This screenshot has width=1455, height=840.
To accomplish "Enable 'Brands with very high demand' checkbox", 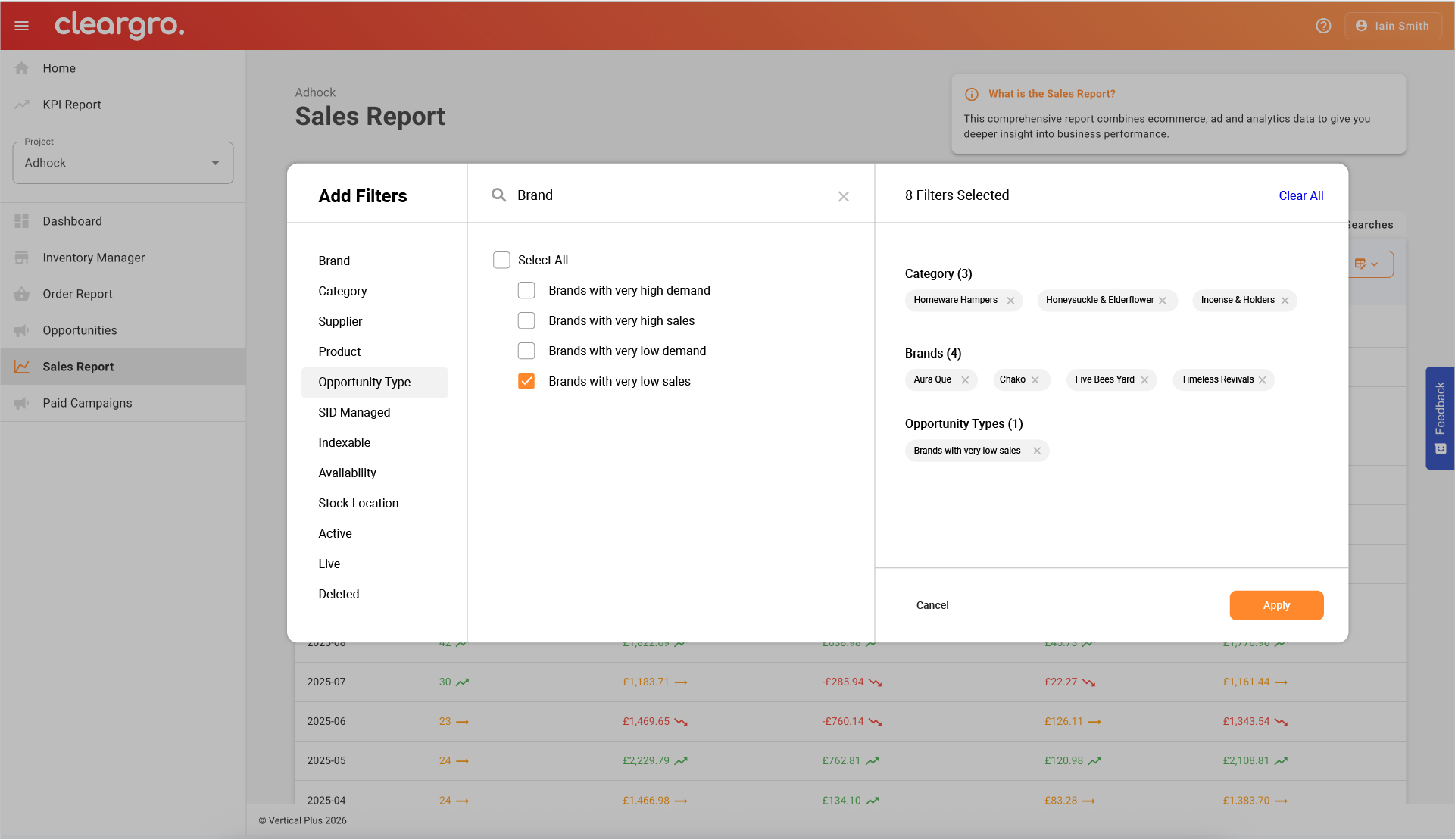I will 526,291.
